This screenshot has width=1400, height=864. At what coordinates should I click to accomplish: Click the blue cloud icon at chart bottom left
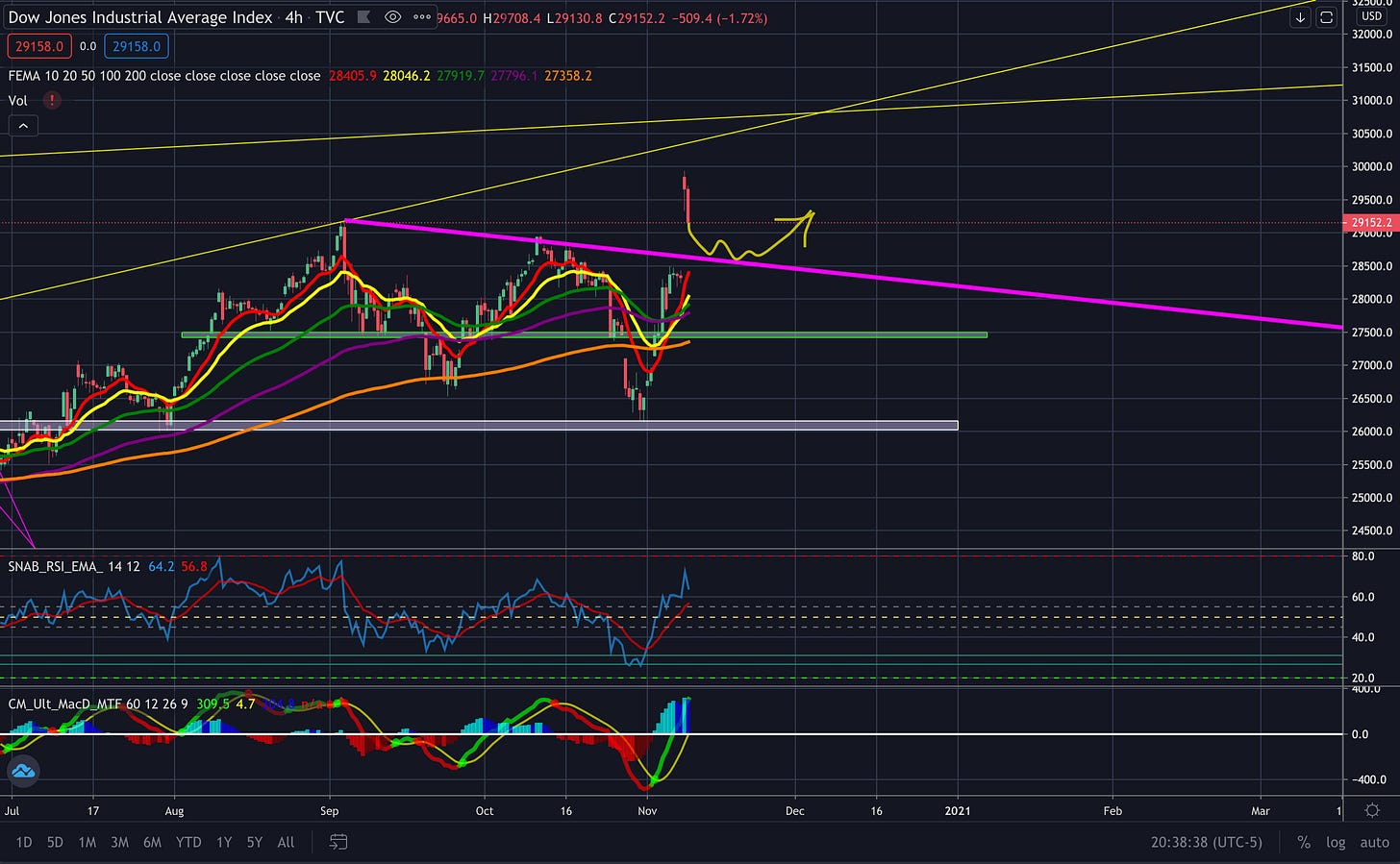22,770
